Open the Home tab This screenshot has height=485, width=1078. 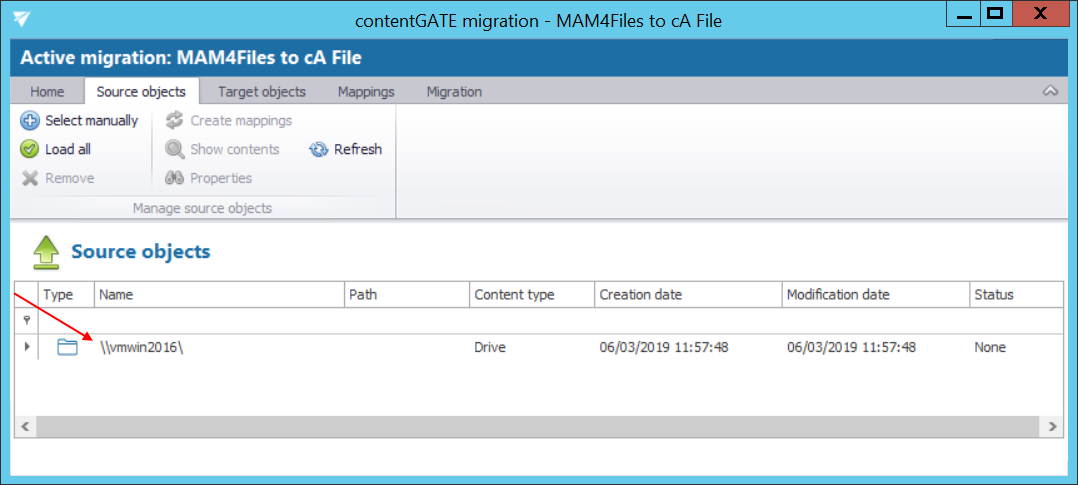pos(47,92)
